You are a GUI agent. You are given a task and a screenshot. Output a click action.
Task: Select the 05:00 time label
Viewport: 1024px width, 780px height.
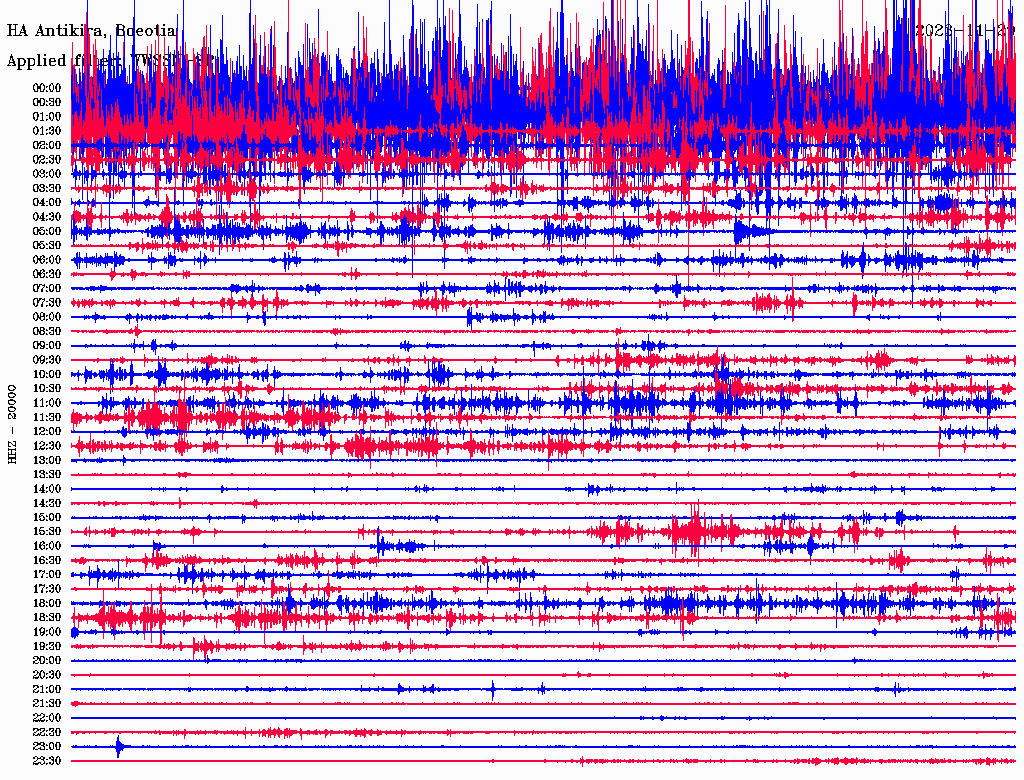(47, 231)
